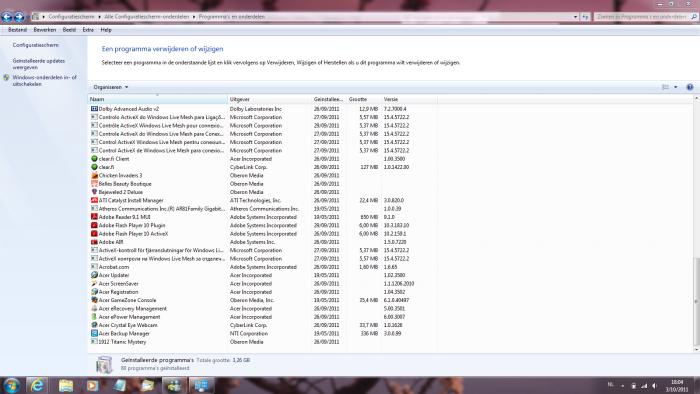Select the Acrobat.com program row
The width and height of the screenshot is (700, 394).
coord(263,267)
